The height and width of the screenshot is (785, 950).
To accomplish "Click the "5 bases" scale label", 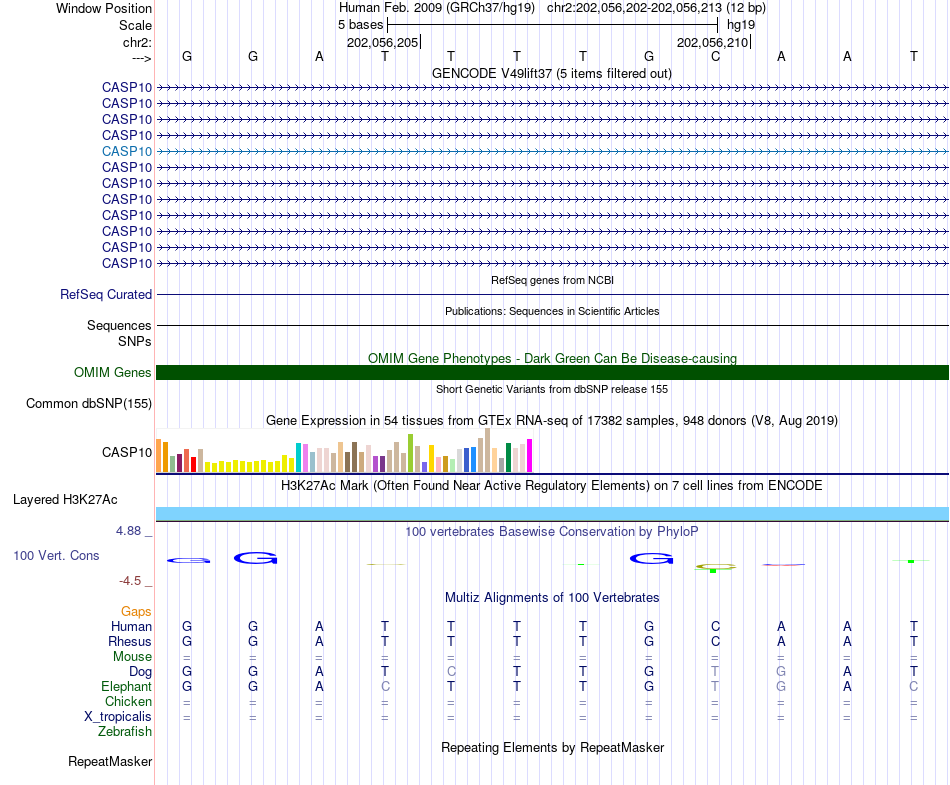I will [360, 25].
